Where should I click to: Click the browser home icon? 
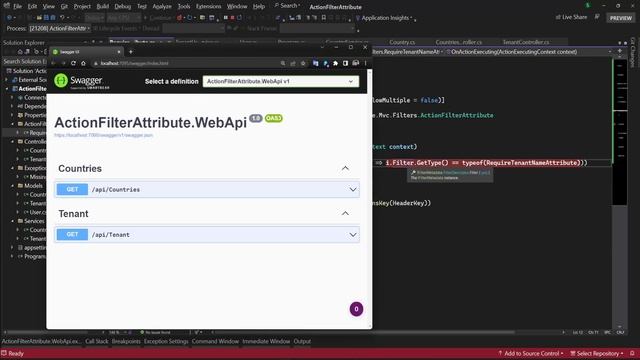83,63
